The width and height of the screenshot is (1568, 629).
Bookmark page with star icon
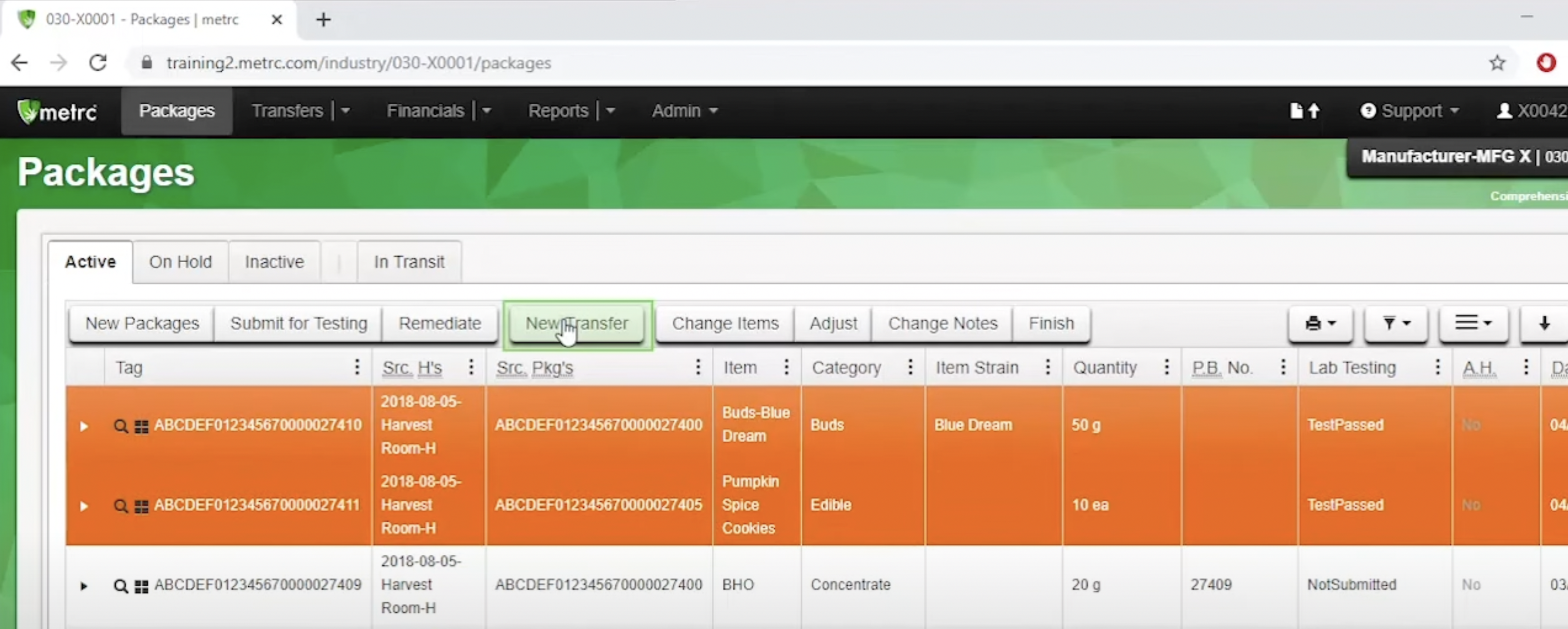coord(1497,63)
